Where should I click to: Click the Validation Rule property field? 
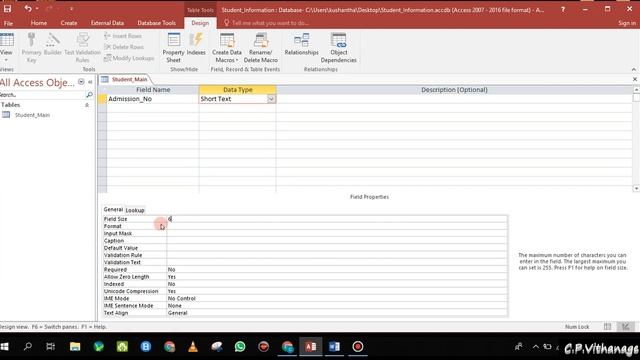[x=337, y=255]
